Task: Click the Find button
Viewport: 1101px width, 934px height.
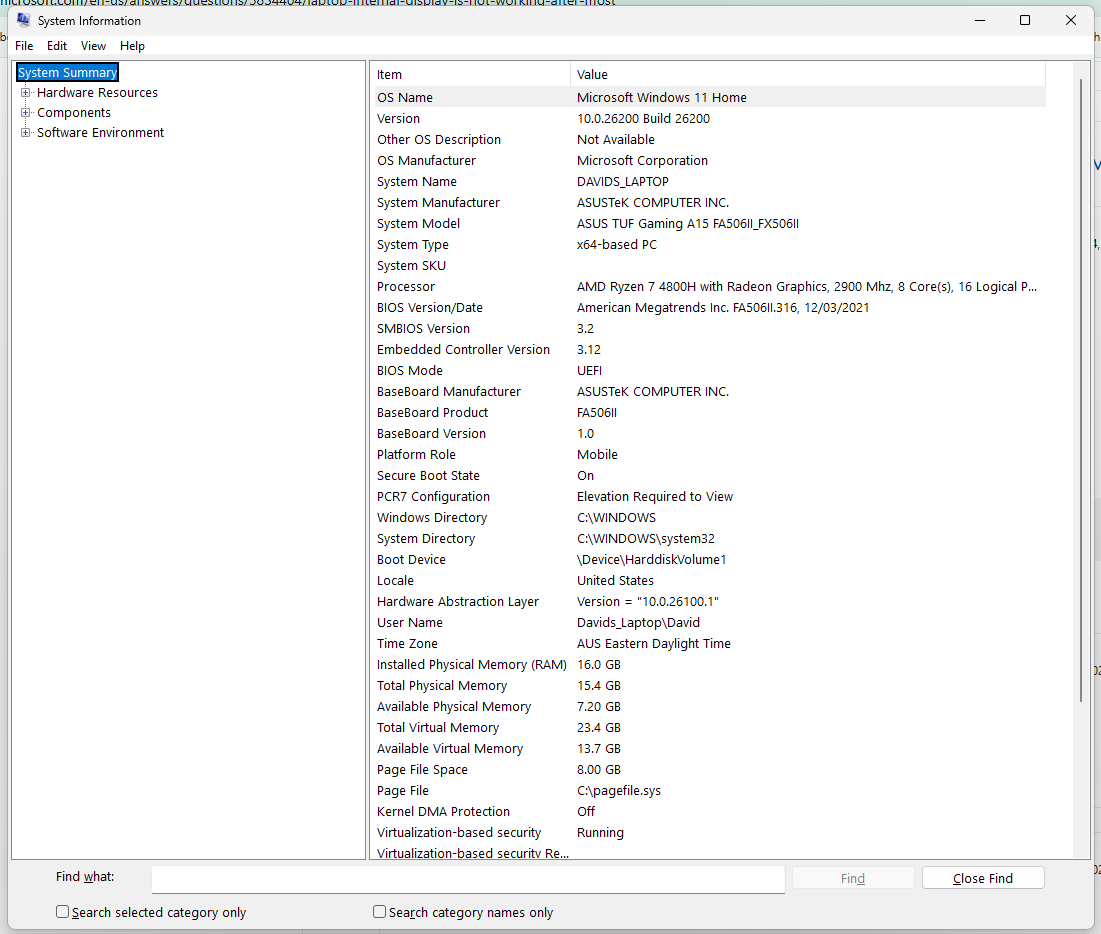Action: pyautogui.click(x=853, y=879)
